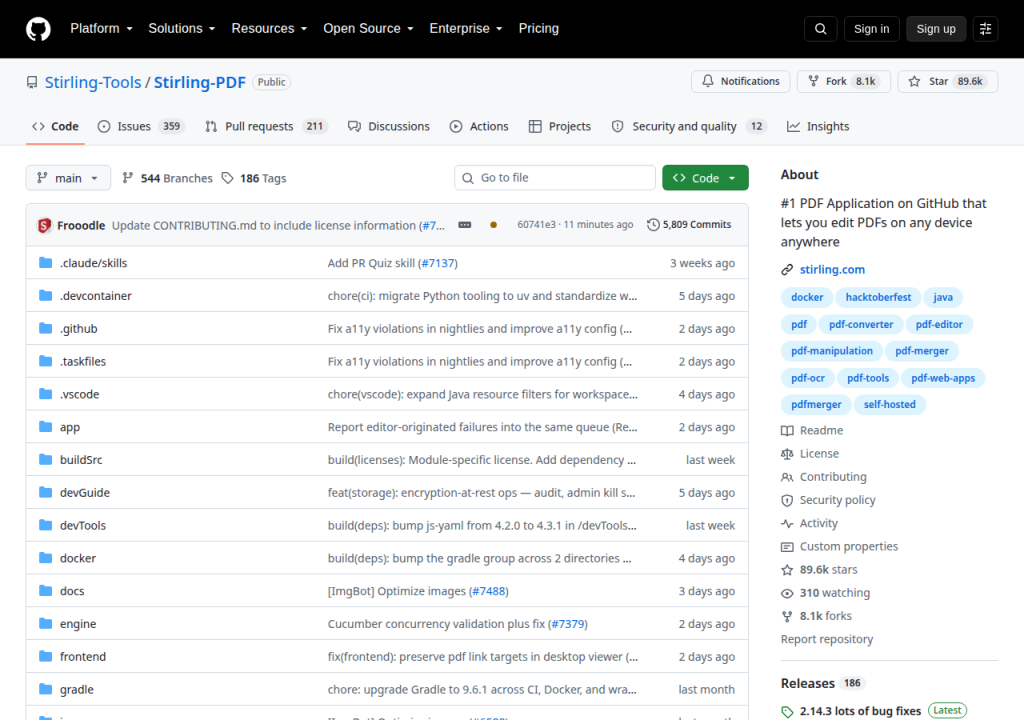The width and height of the screenshot is (1024, 720).
Task: Check the orange commit status dot
Action: pos(493,225)
